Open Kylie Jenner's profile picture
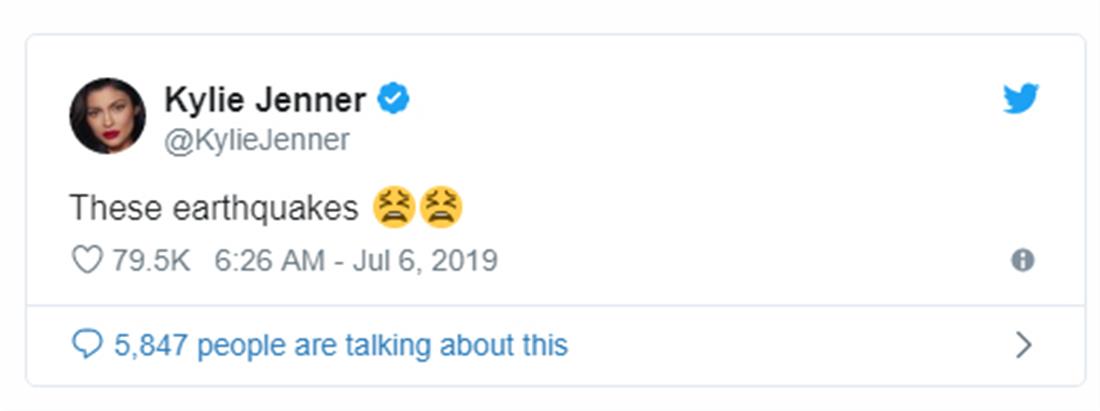 (107, 116)
